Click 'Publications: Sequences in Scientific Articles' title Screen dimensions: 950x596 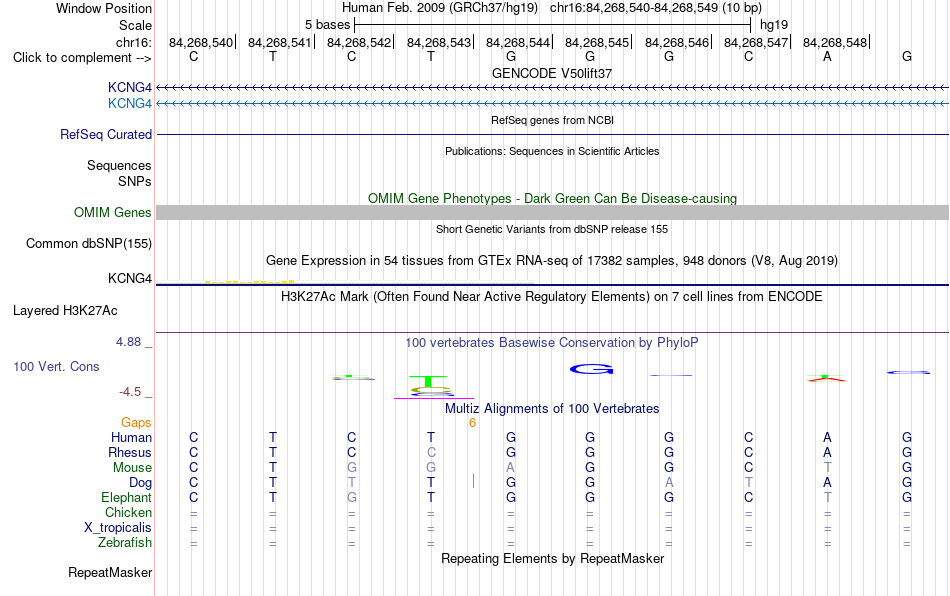click(552, 151)
